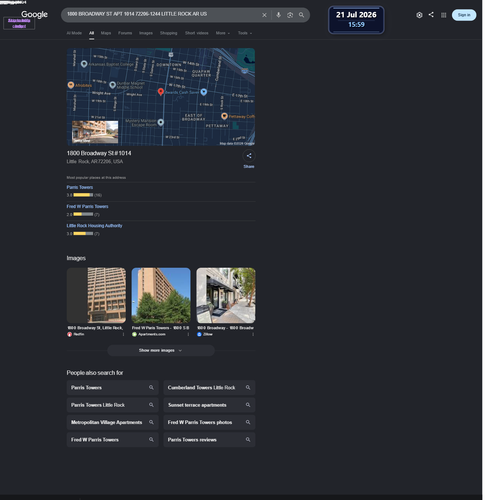
Task: Open the Images tab
Action: (x=146, y=33)
